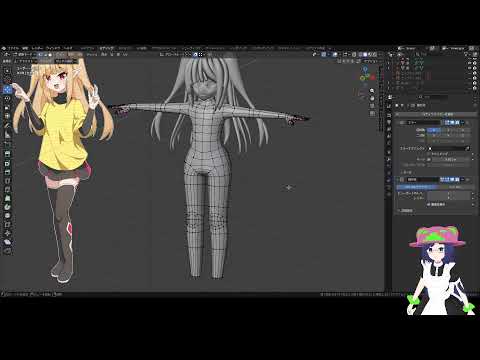The height and width of the screenshot is (360, 480).
Task: Select the Rip Region tool at toolbar bottom
Action: (7, 251)
